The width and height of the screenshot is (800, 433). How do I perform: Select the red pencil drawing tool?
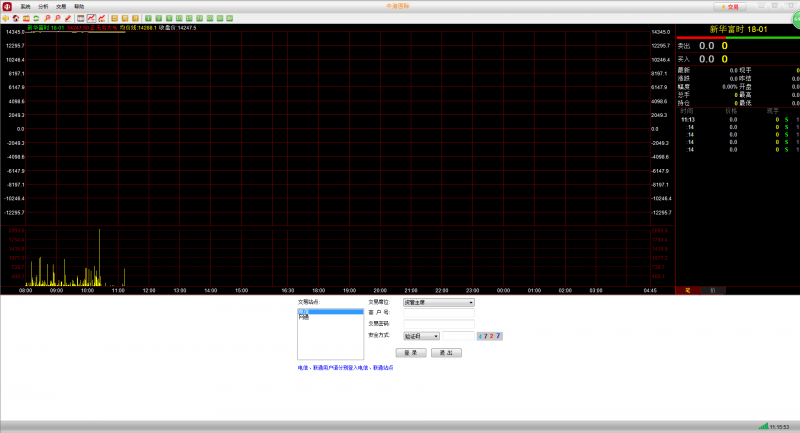(x=68, y=18)
